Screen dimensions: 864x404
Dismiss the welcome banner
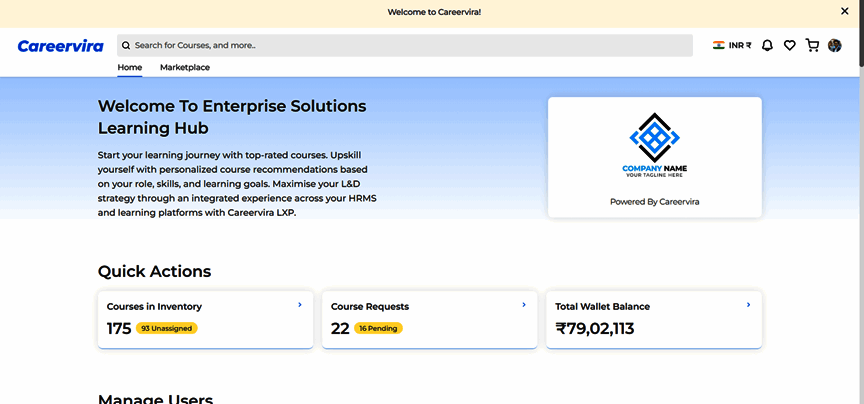tap(845, 11)
